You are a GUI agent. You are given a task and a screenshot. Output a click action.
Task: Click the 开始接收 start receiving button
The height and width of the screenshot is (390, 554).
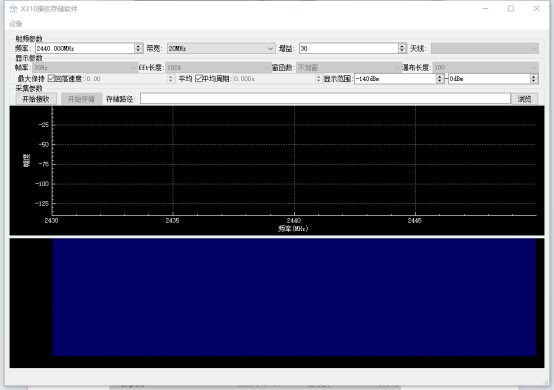pos(36,99)
